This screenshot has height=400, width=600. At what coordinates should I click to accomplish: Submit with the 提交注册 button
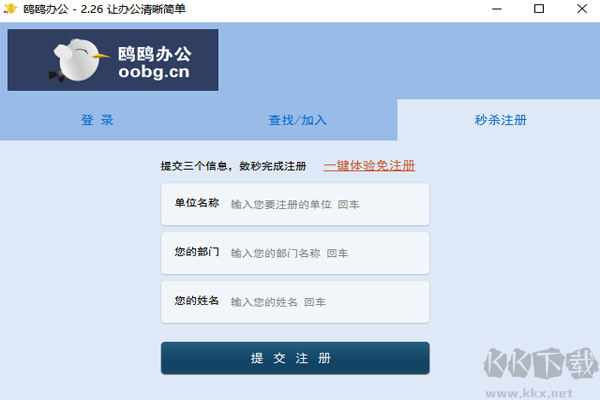[295, 358]
